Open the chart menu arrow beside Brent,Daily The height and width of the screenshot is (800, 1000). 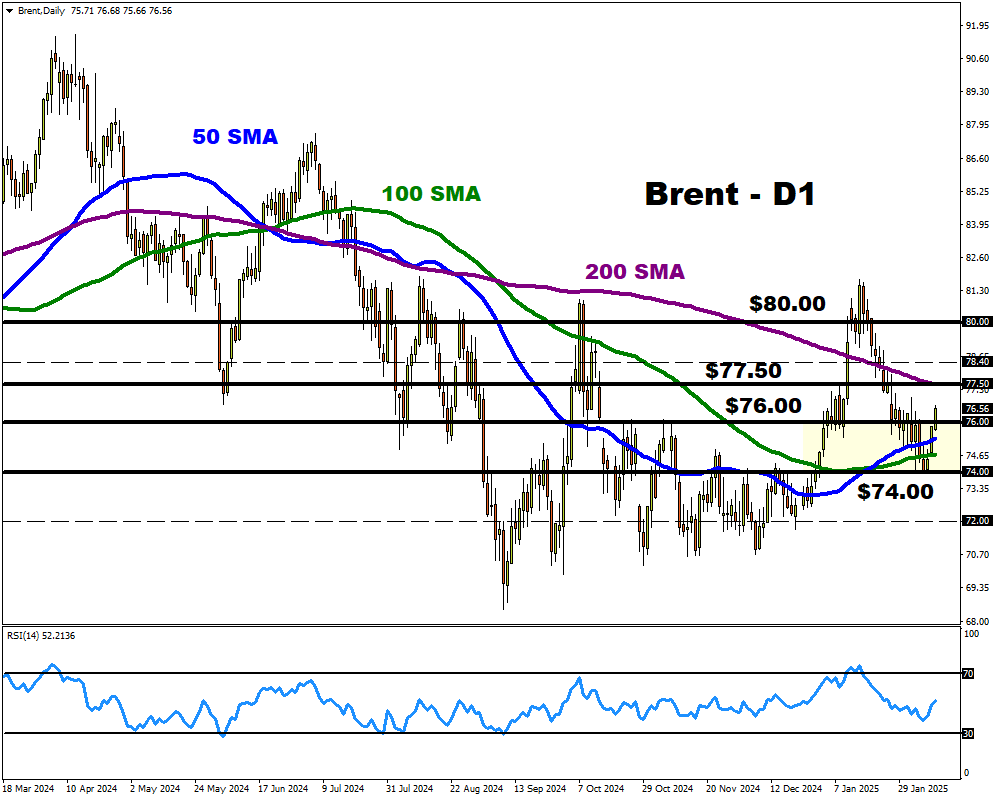point(8,10)
